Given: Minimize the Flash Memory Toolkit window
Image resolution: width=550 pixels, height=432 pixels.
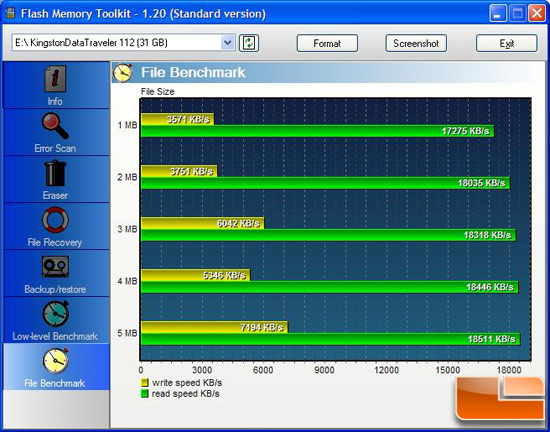Looking at the screenshot, I should tap(498, 14).
